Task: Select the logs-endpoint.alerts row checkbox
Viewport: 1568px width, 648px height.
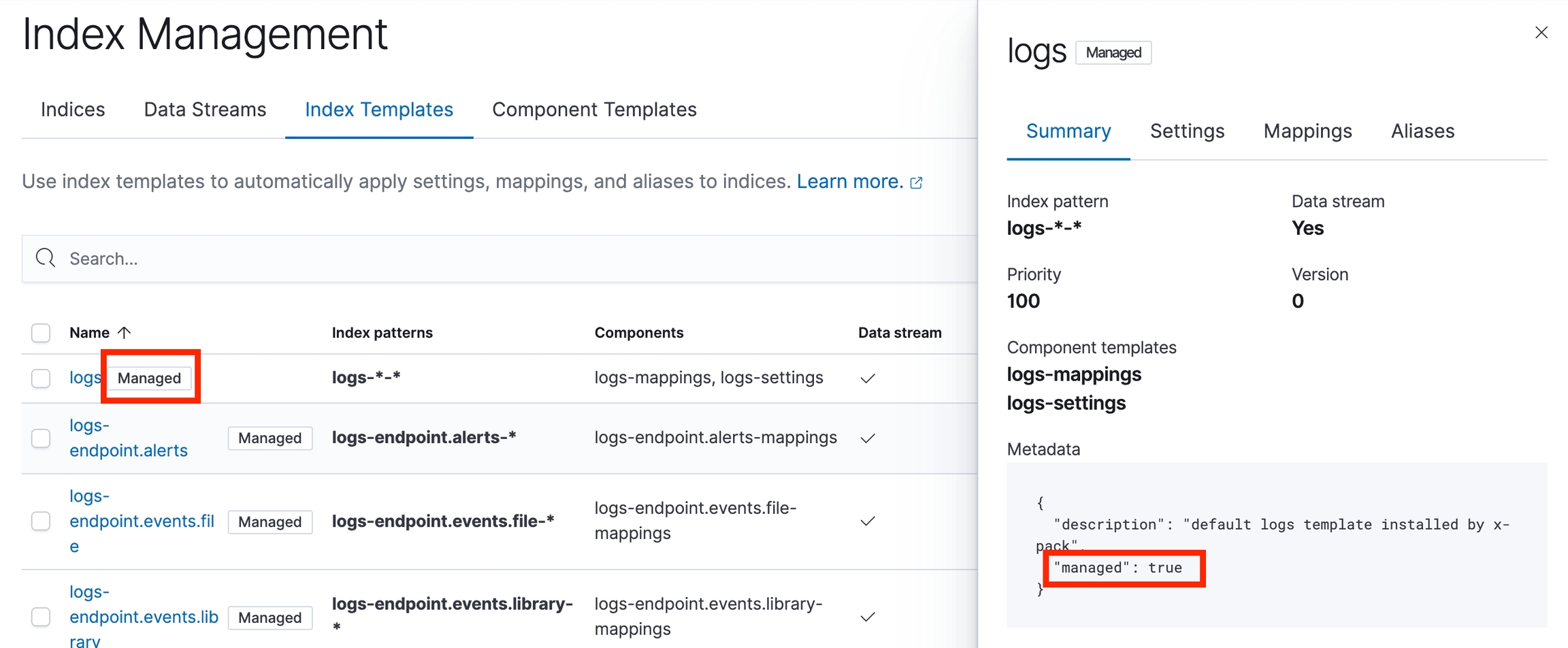Action: [x=41, y=438]
